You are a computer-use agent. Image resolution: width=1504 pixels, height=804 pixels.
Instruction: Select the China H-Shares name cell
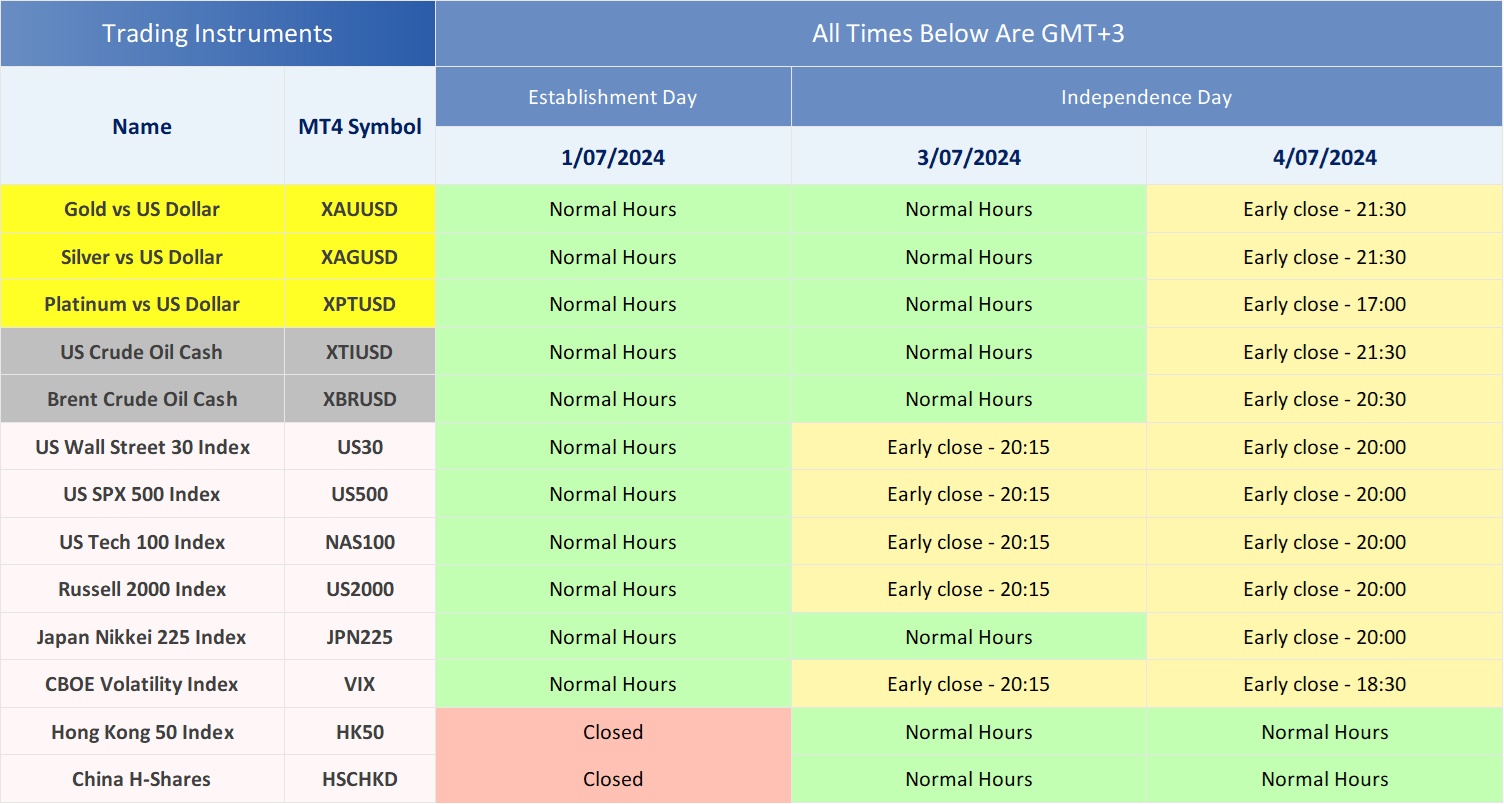[x=142, y=779]
